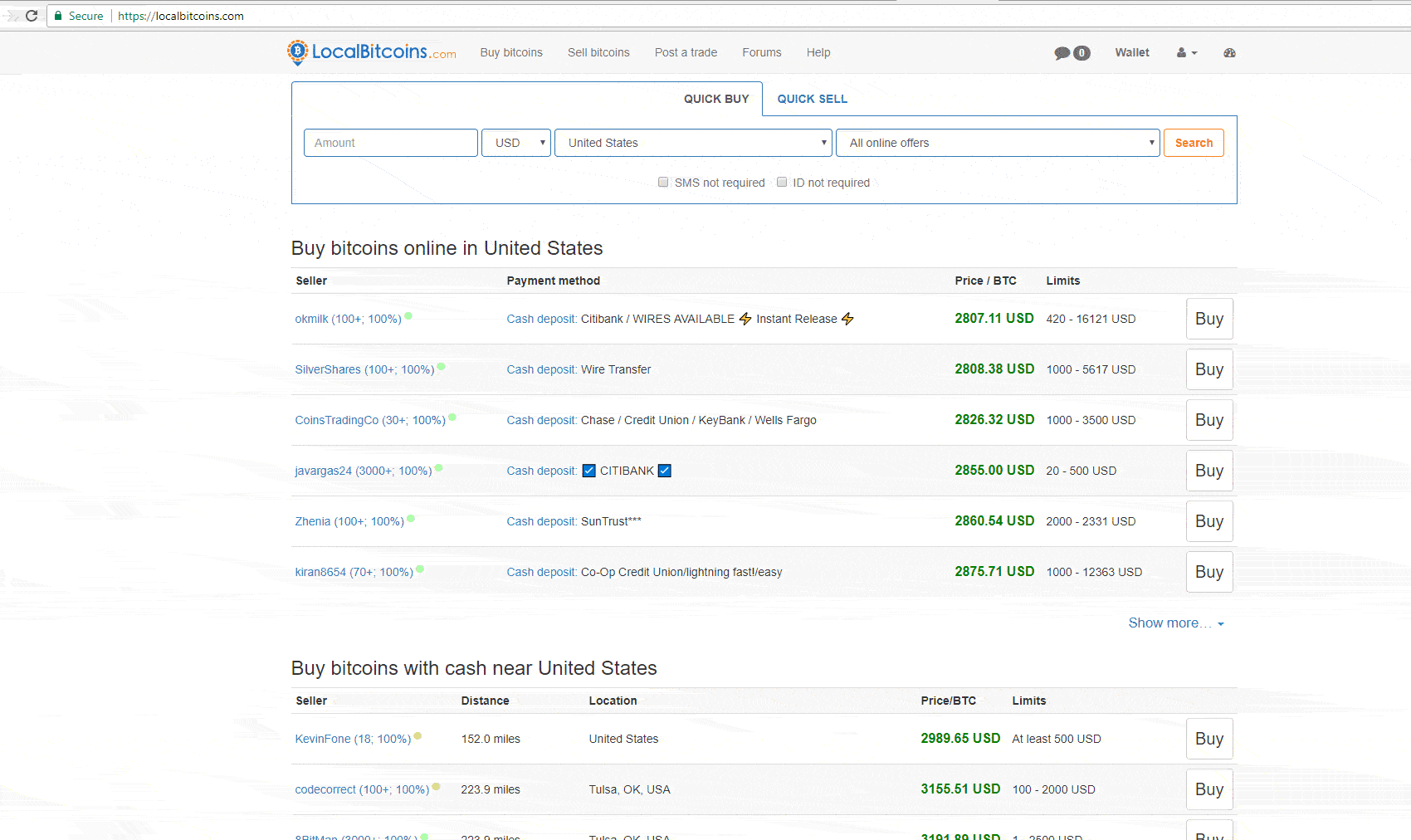The height and width of the screenshot is (840, 1411).
Task: Open seller okmilk profile link
Action: click(x=348, y=319)
